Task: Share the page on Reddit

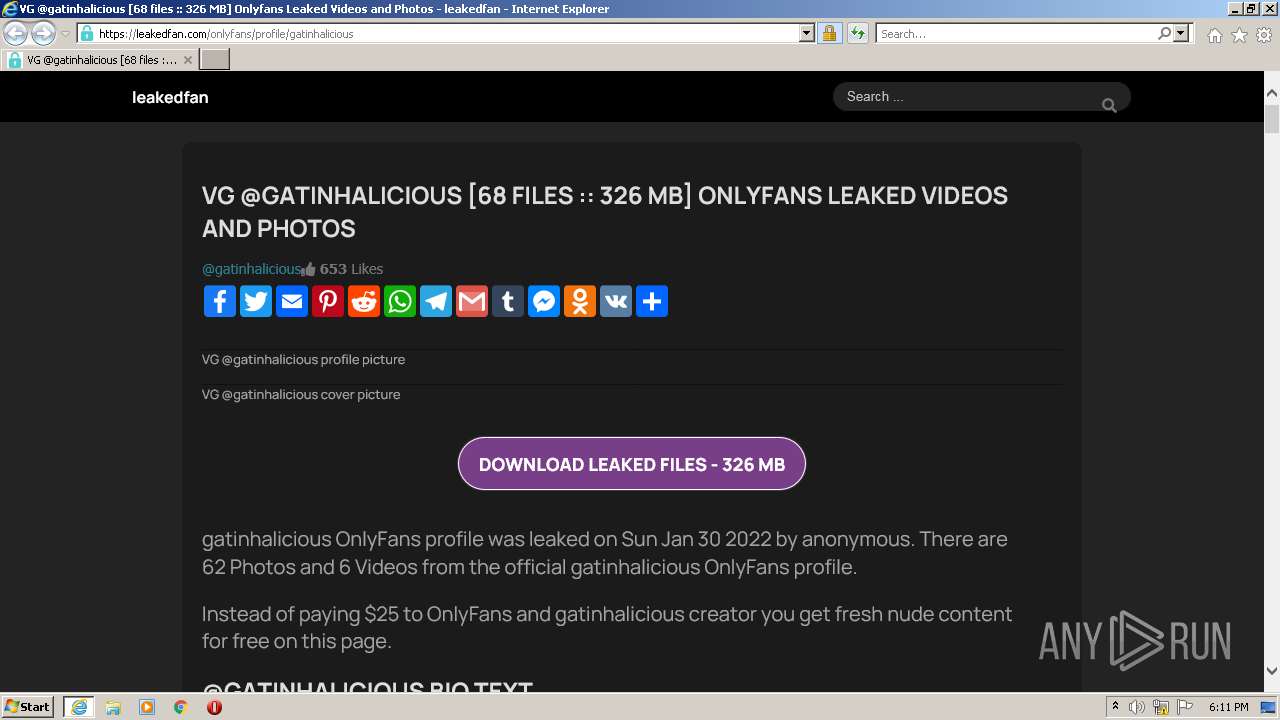Action: coord(364,301)
